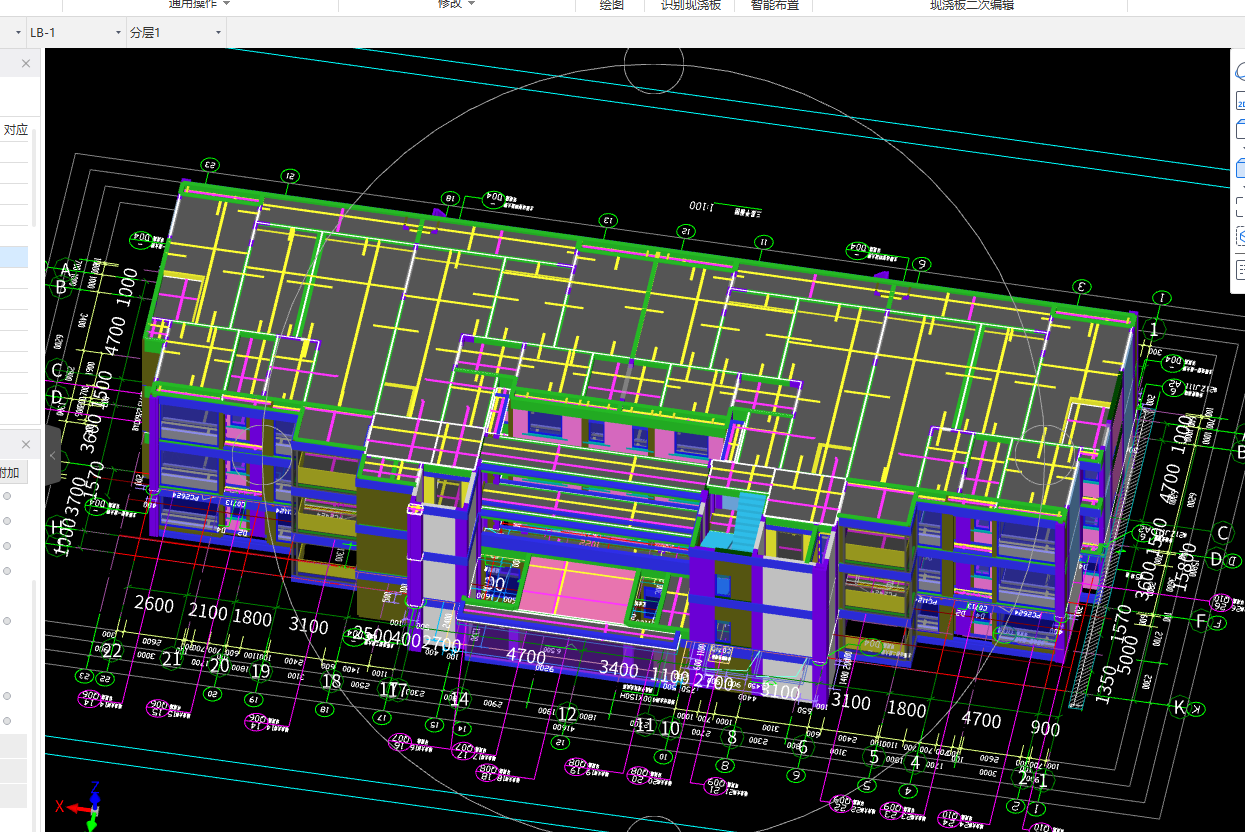Click the green Y axis arrow of gizmo
This screenshot has height=832, width=1245.
pyautogui.click(x=92, y=823)
